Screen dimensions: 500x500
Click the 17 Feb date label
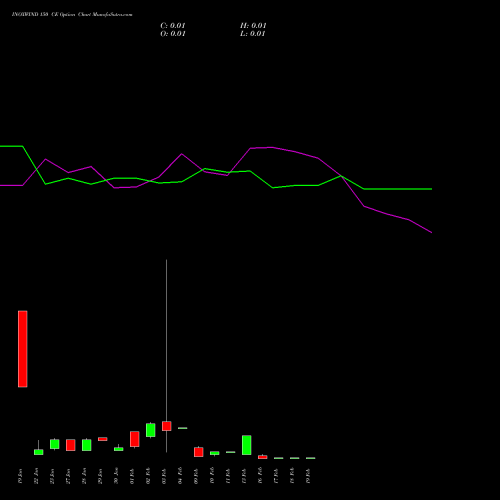pos(276,476)
